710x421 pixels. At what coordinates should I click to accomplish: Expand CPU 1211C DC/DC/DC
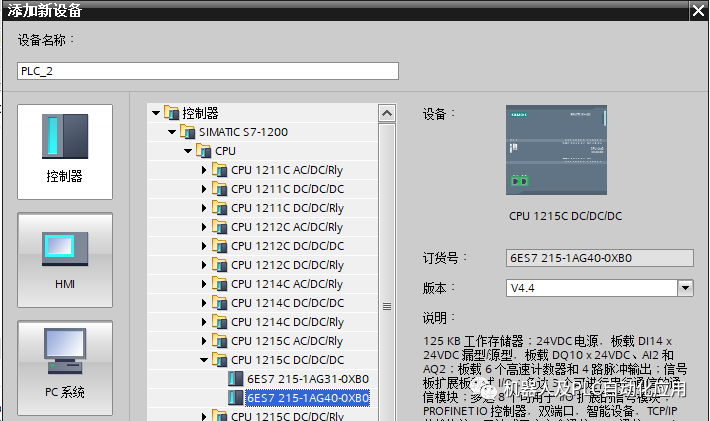204,189
